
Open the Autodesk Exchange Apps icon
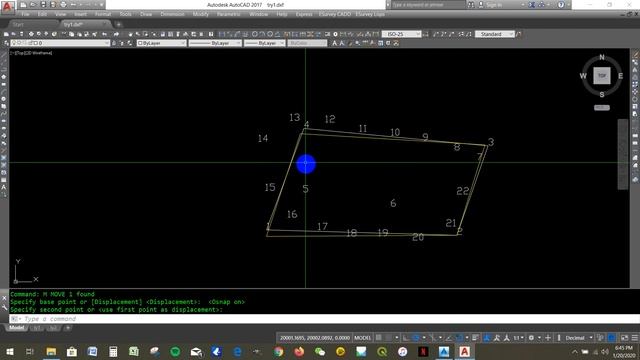pyautogui.click(x=532, y=5)
